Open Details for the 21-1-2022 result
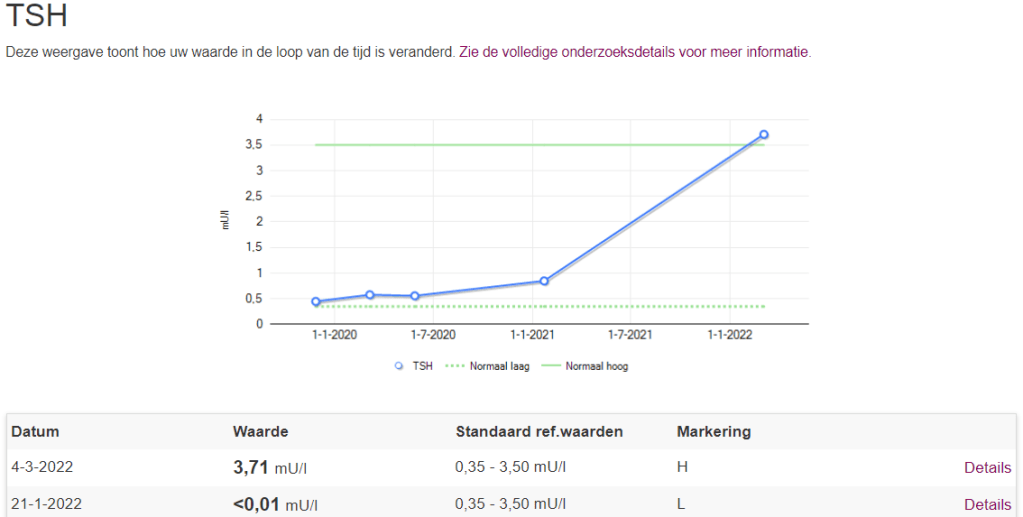Viewport: 1023px width, 517px height. (x=987, y=505)
